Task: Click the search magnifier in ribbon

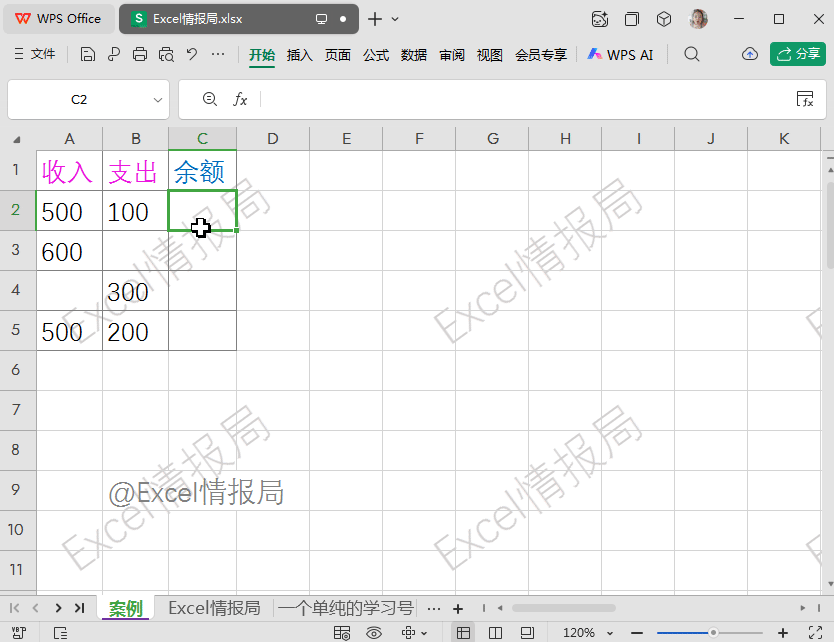Action: 691,54
